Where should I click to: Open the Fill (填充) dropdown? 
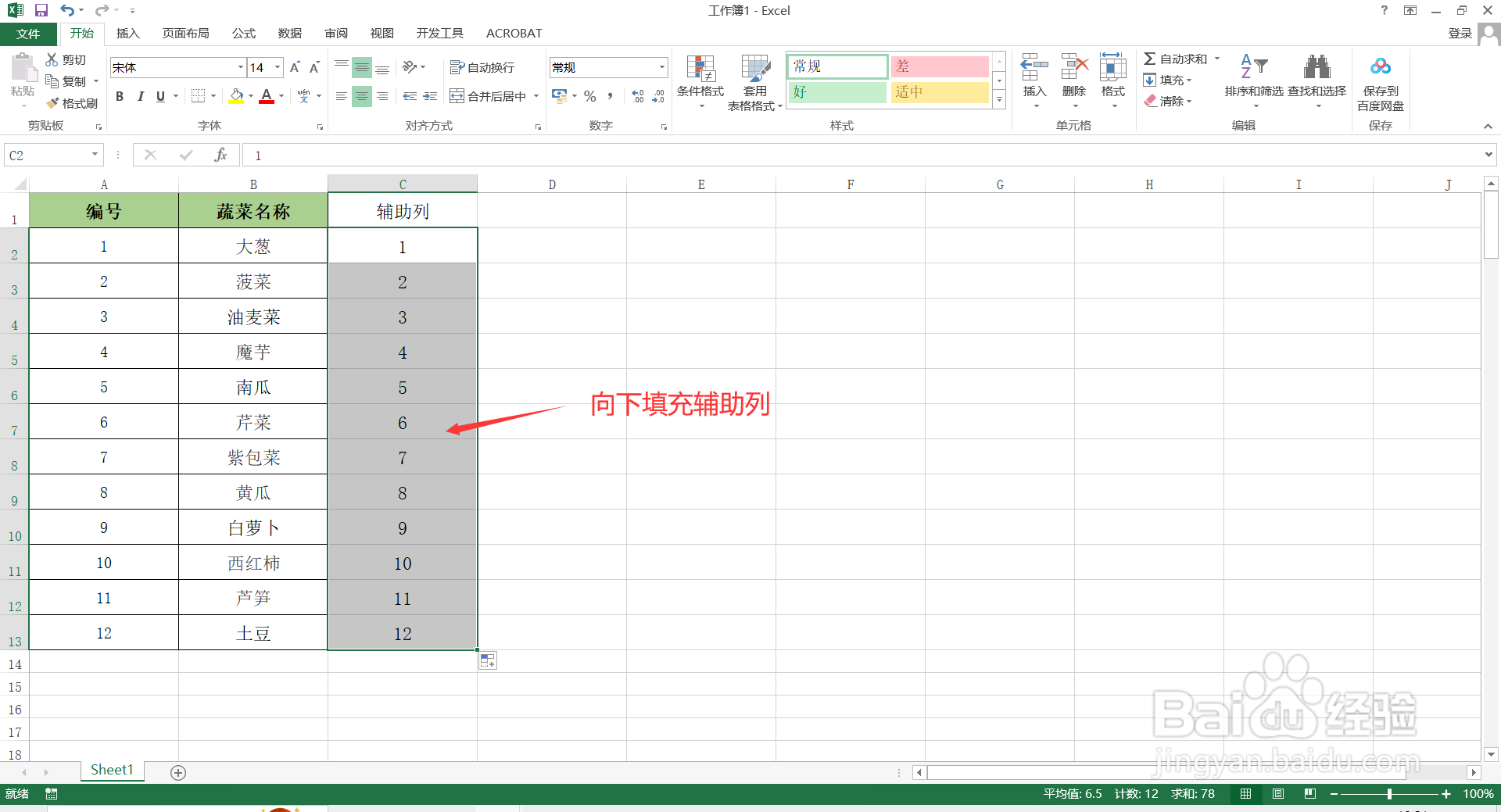click(1168, 80)
